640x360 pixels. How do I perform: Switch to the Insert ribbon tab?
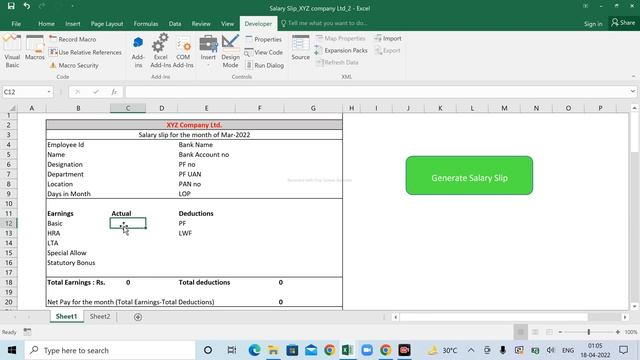pos(73,24)
